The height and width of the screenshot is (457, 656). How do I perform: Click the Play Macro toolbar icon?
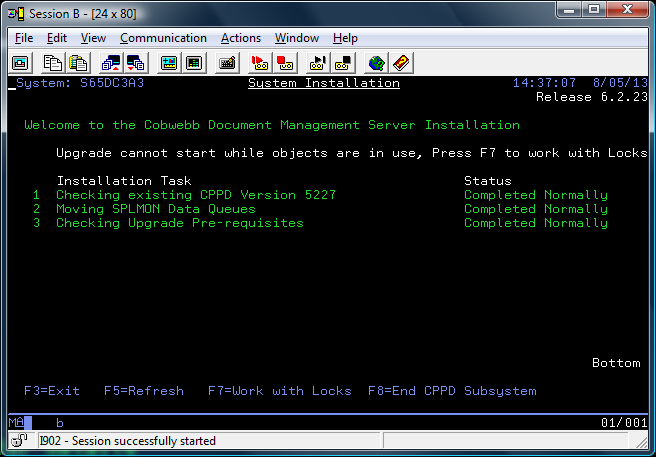(318, 63)
